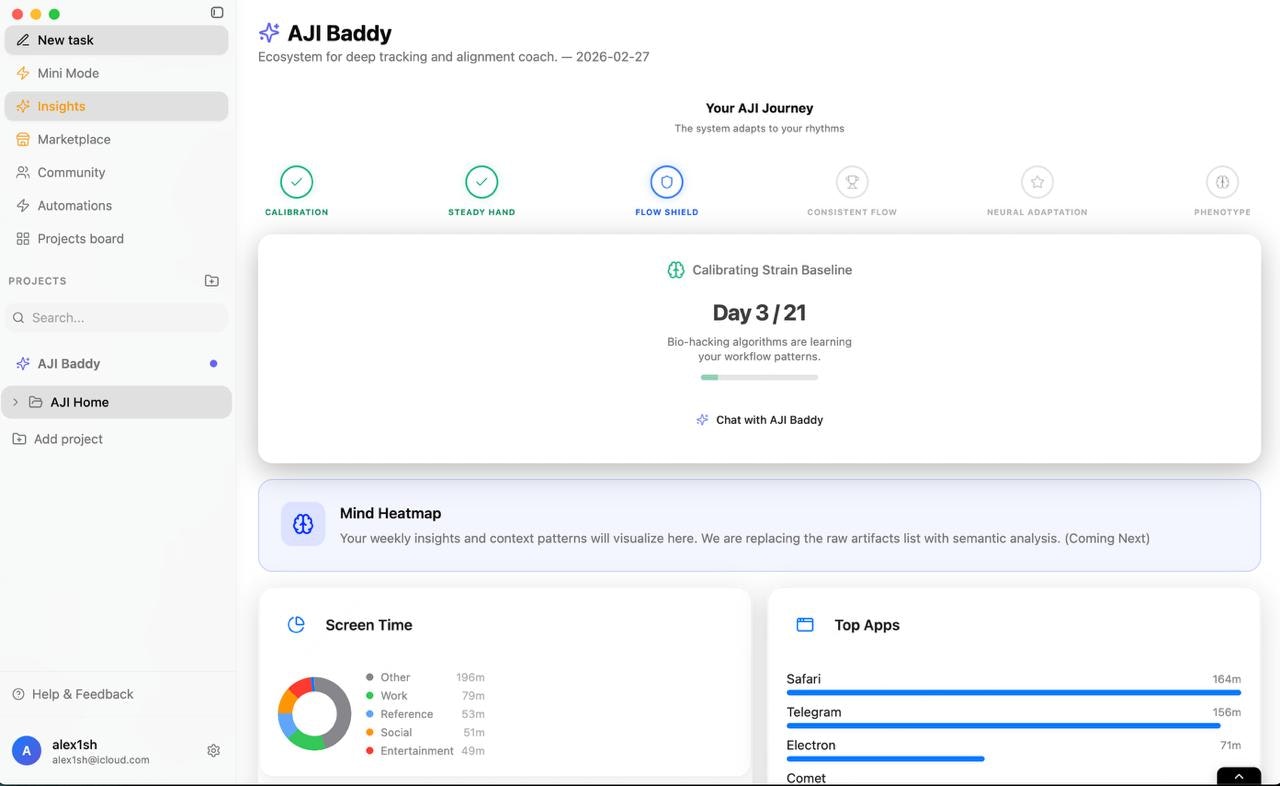1280x786 pixels.
Task: Click the Top Apps window icon
Action: 805,625
